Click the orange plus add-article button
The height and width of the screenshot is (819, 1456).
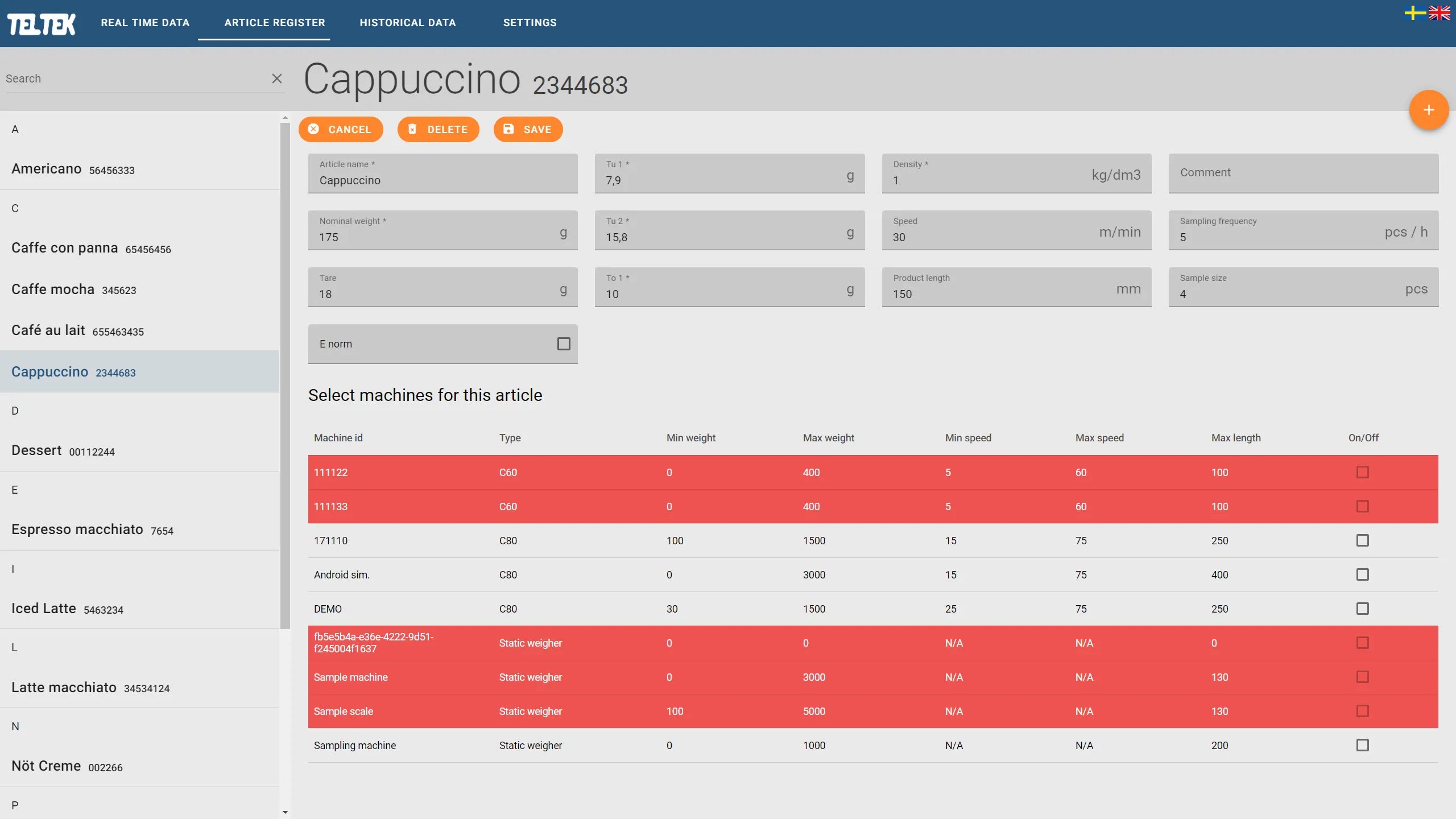tap(1428, 110)
